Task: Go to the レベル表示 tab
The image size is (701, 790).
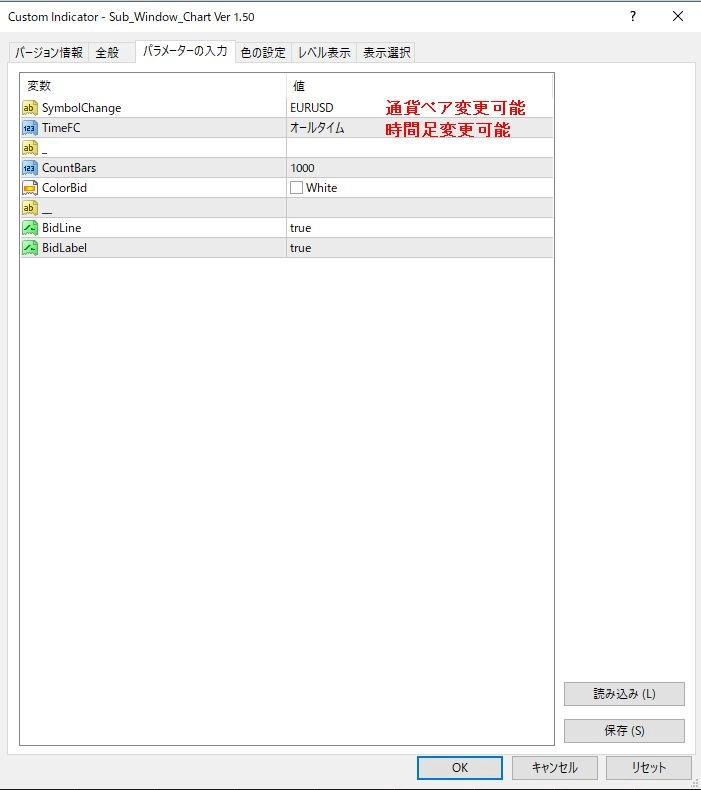Action: pos(324,52)
